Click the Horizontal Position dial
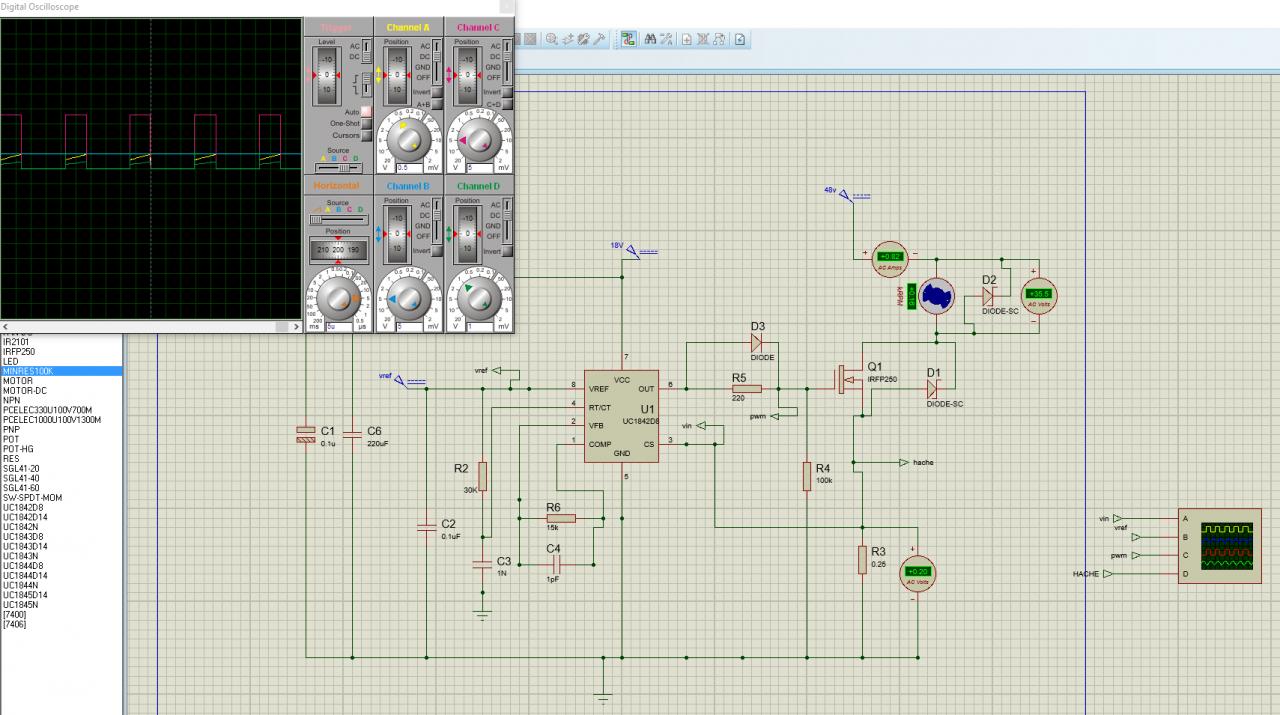The height and width of the screenshot is (715, 1280). 339,250
